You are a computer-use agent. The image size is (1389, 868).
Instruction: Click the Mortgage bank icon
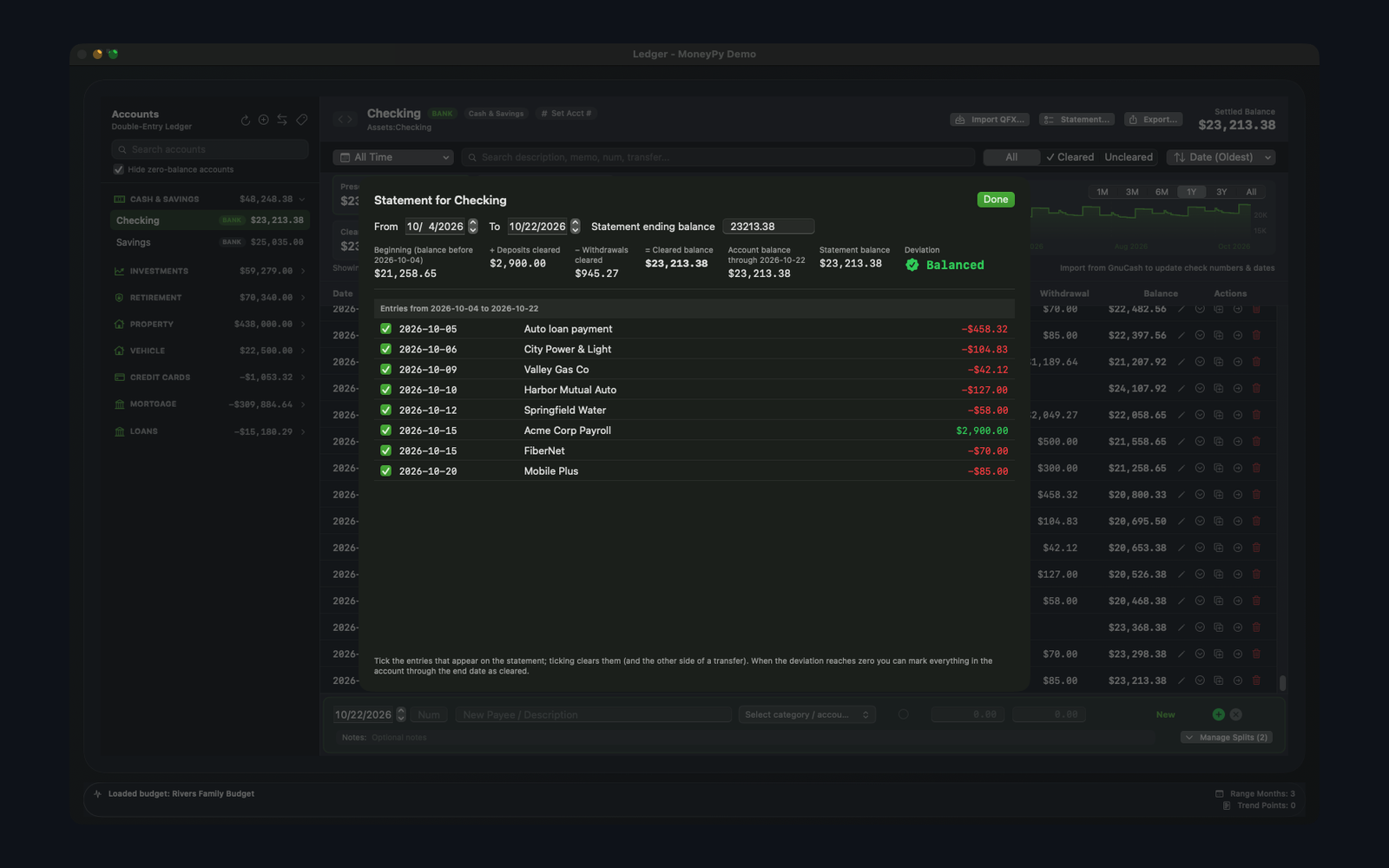click(119, 404)
